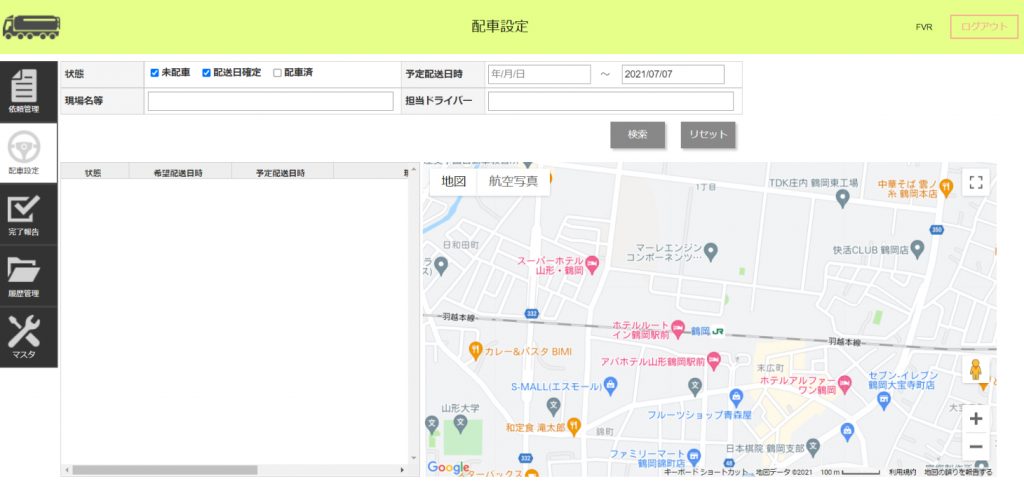
Task: Open 利用規約 link on map
Action: click(x=902, y=472)
